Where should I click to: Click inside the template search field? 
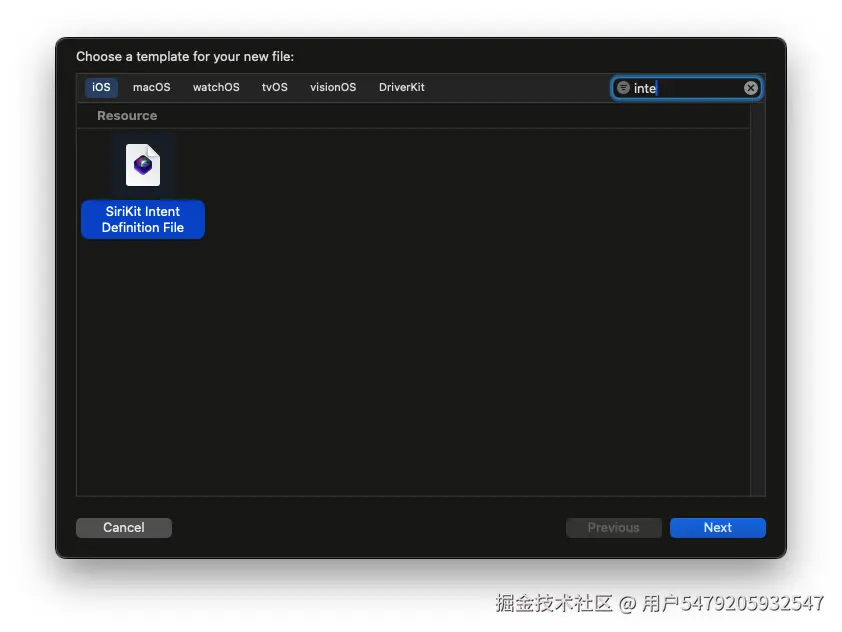(690, 88)
